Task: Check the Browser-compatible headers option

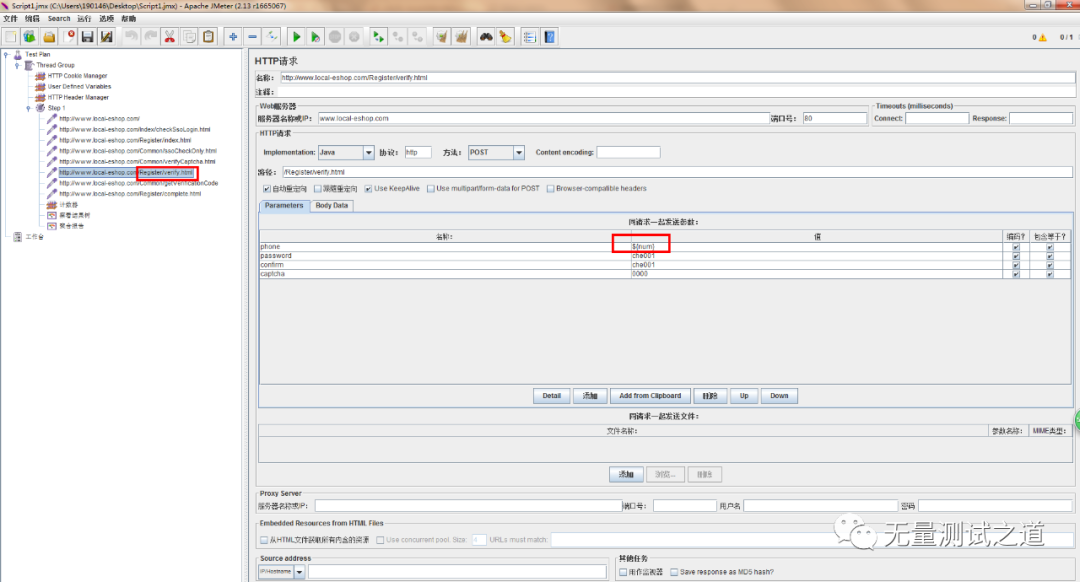Action: tap(550, 189)
